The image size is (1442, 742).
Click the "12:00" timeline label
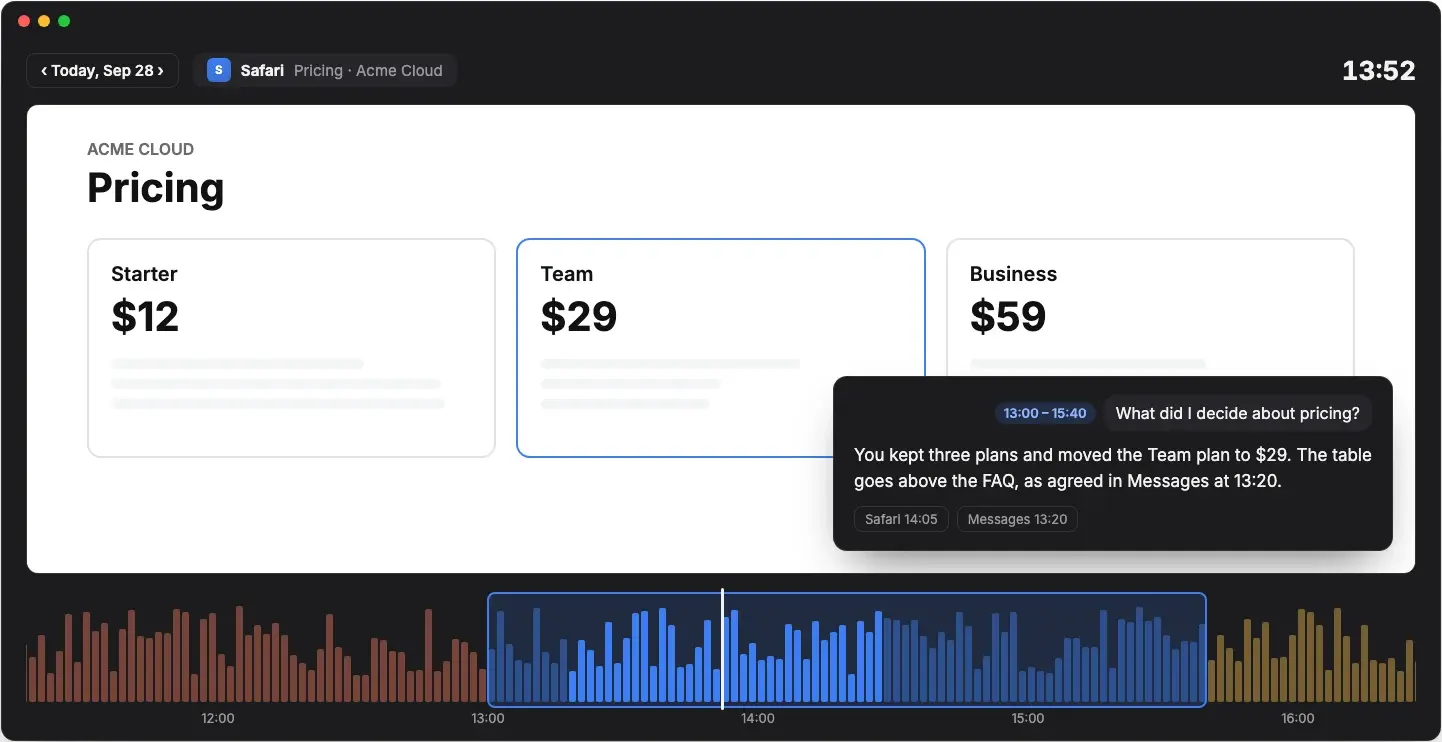click(218, 718)
